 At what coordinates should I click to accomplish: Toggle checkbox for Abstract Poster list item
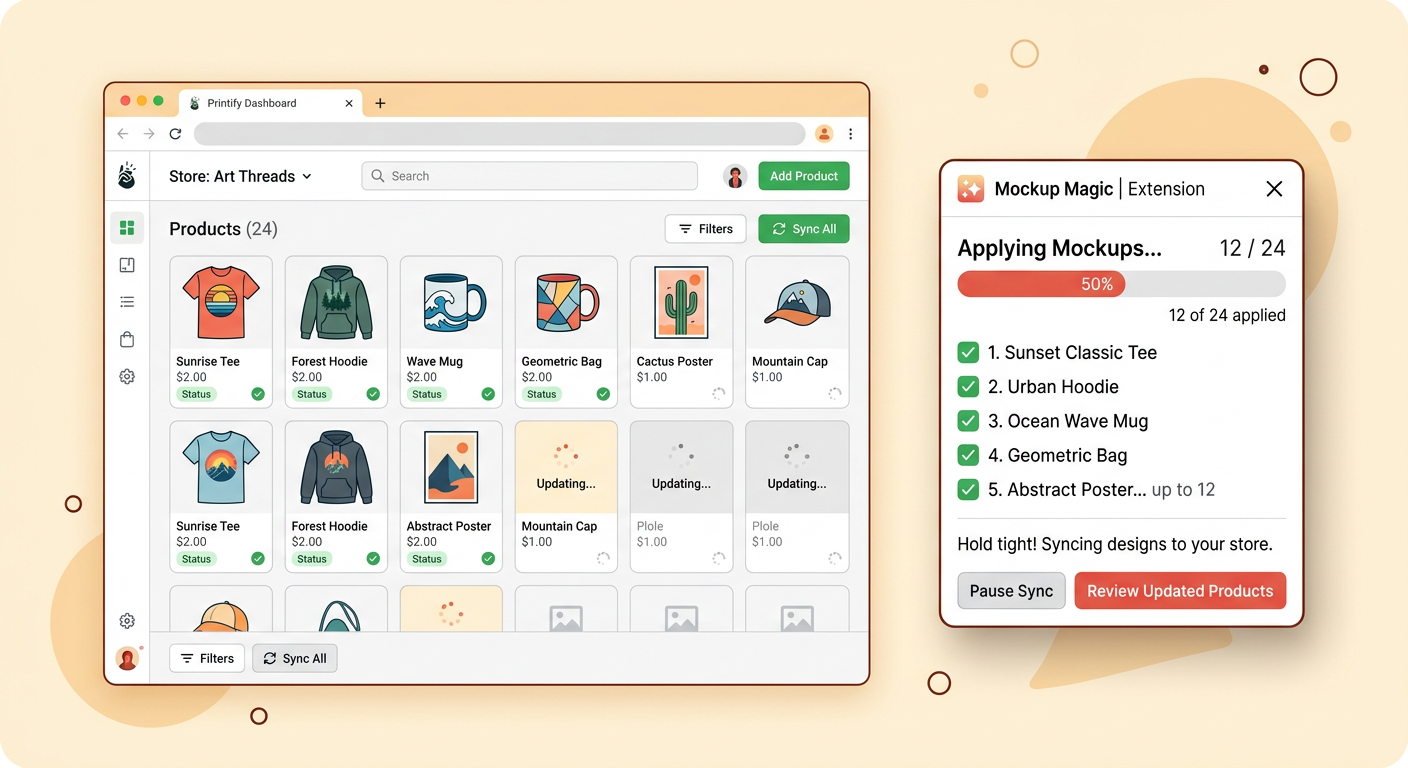coord(968,489)
